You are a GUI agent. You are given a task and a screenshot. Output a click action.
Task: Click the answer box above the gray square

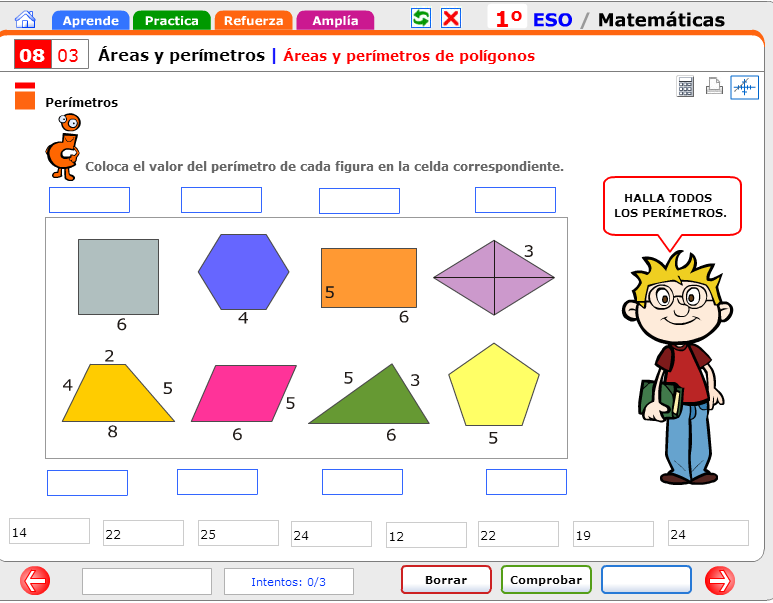[x=89, y=200]
